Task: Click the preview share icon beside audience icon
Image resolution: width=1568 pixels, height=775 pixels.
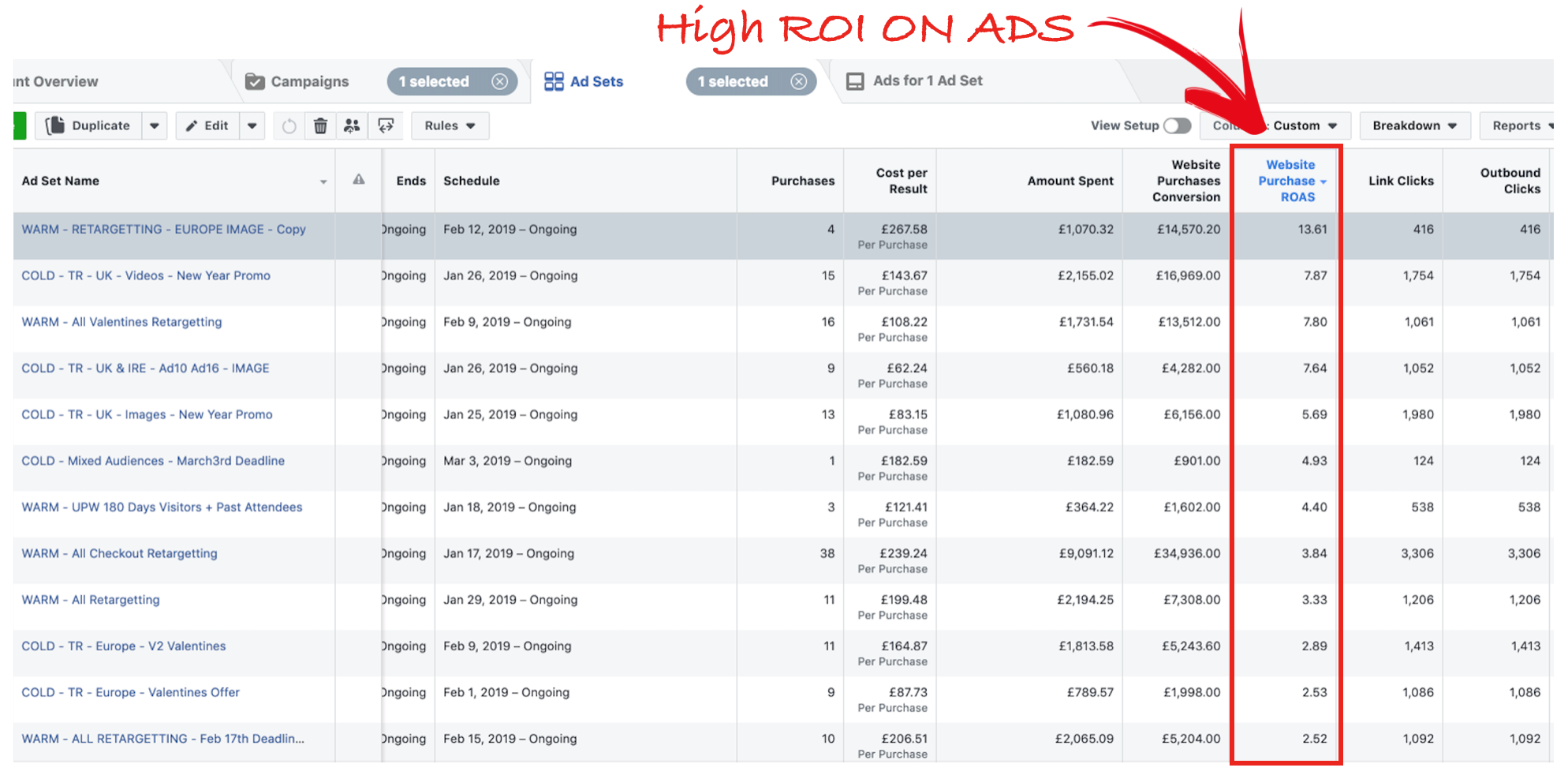Action: [x=386, y=125]
